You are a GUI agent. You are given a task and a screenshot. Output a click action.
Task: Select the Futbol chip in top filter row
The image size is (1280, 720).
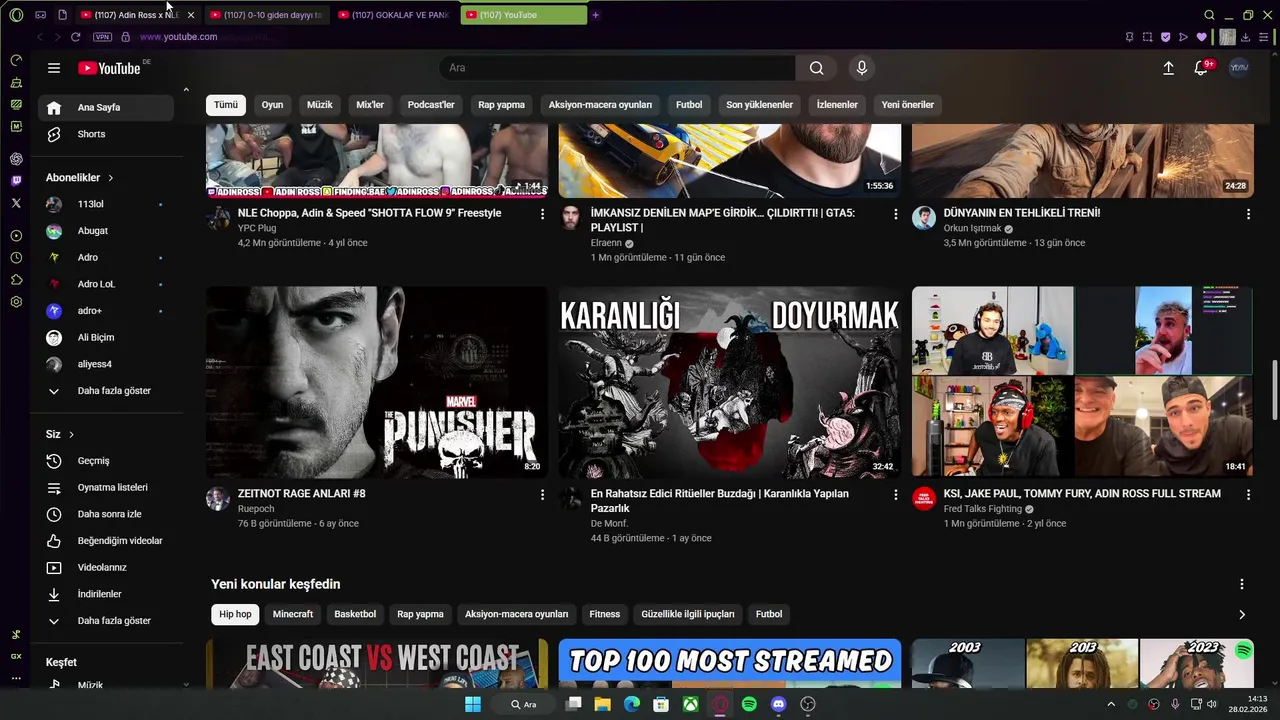689,105
